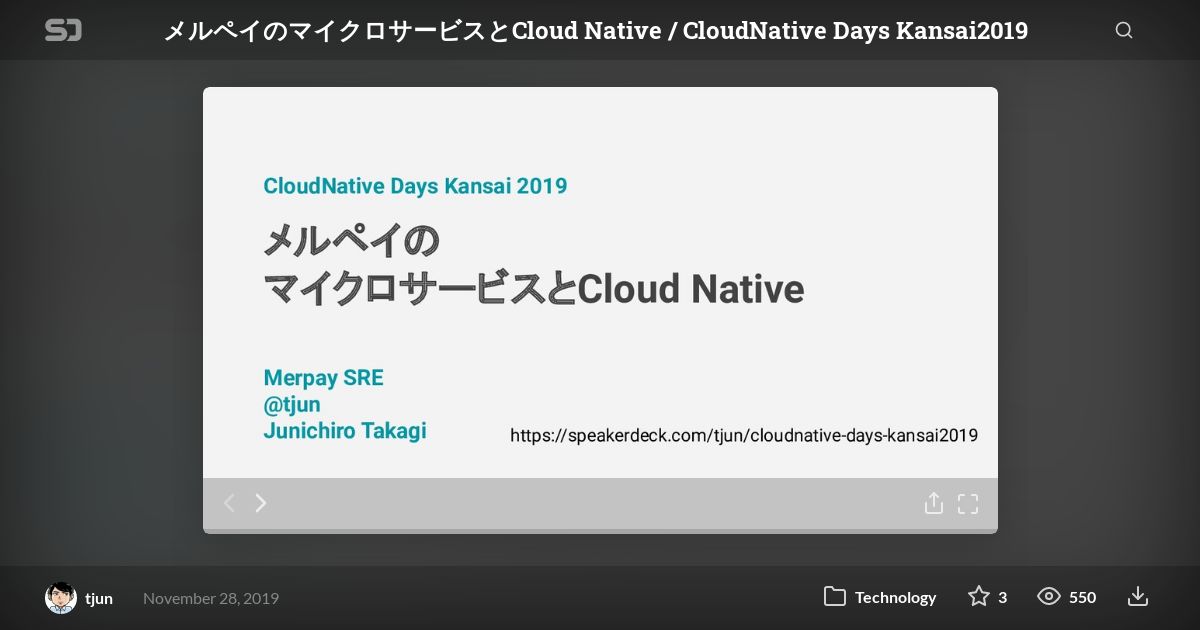
Task: Download the deck with the download icon
Action: pos(1138,597)
